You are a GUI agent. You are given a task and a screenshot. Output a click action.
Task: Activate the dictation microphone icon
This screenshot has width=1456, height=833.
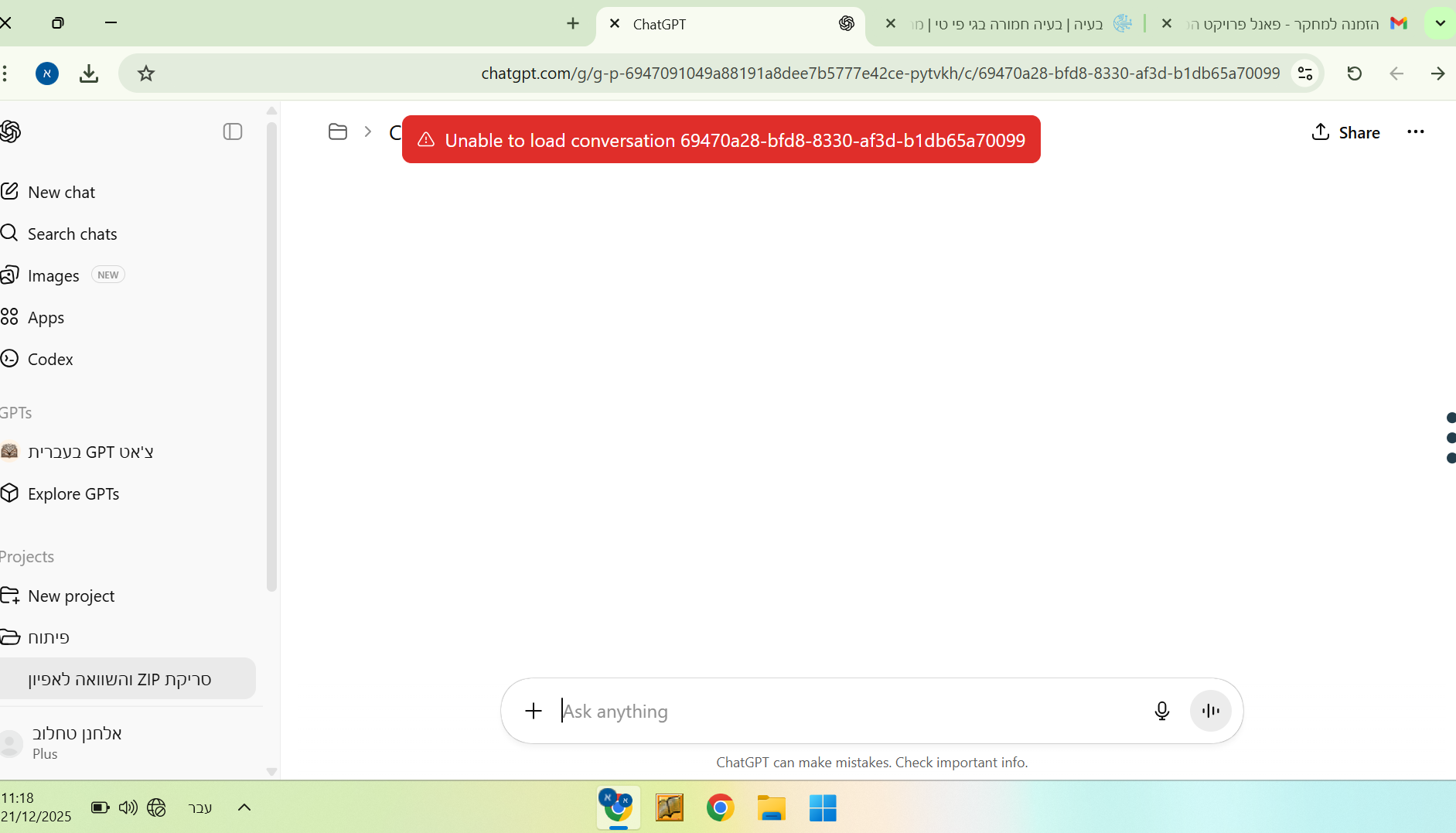[1162, 711]
